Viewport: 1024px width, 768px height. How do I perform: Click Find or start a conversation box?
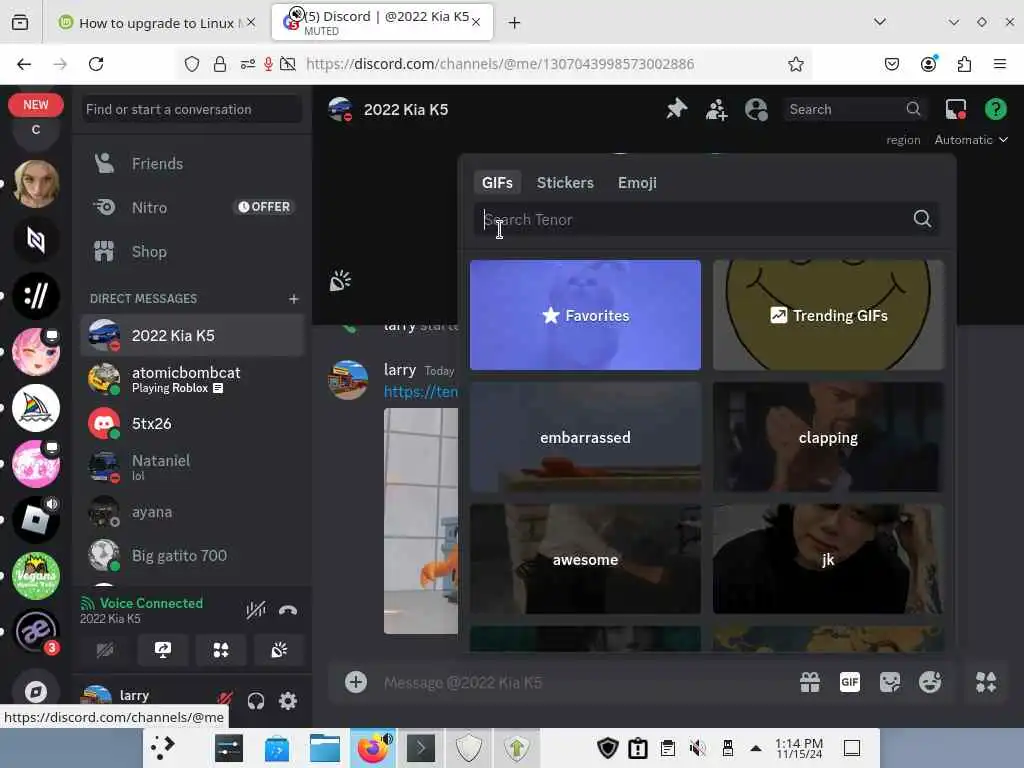coord(192,109)
